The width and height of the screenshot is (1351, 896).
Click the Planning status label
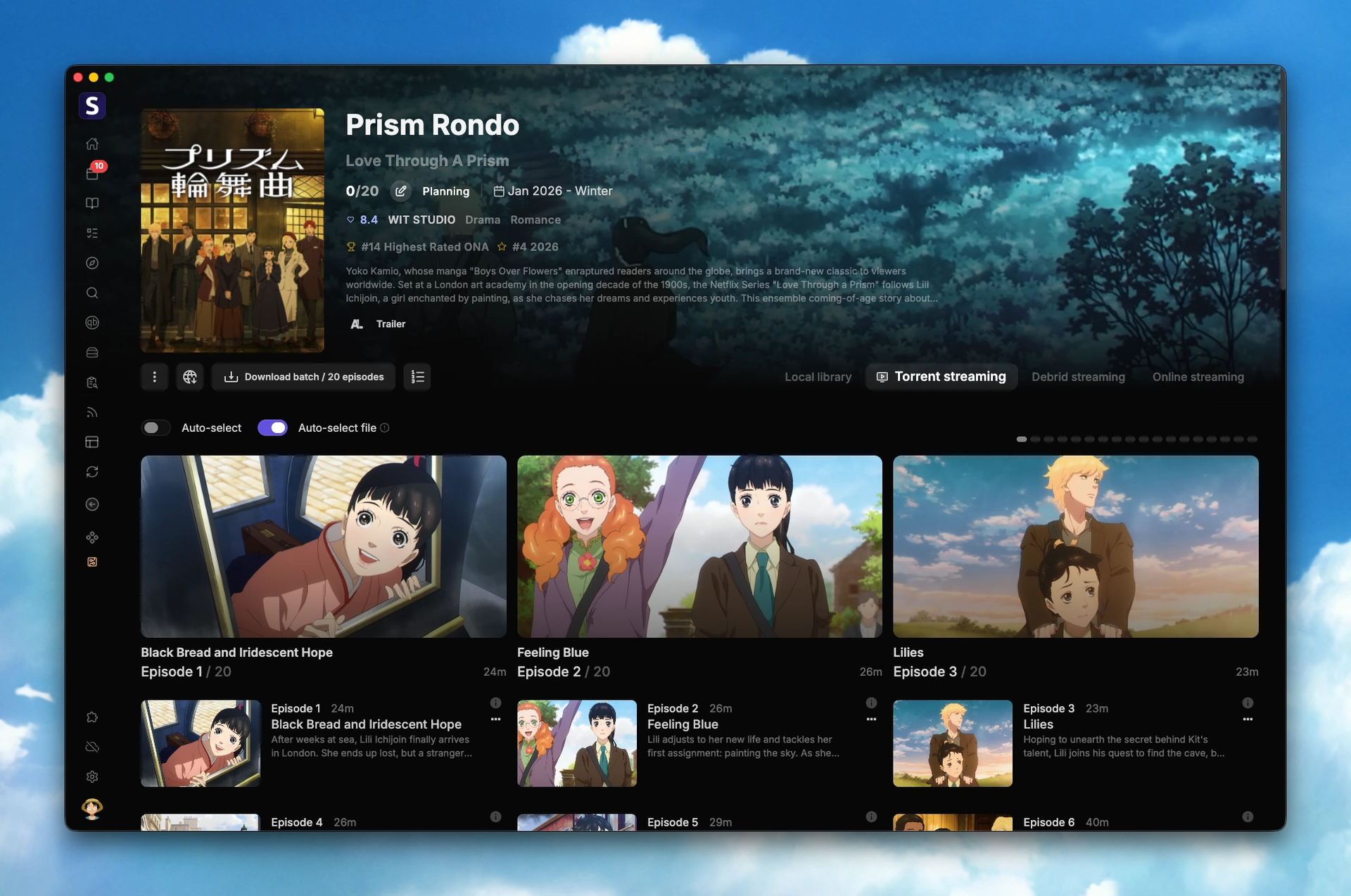point(446,191)
